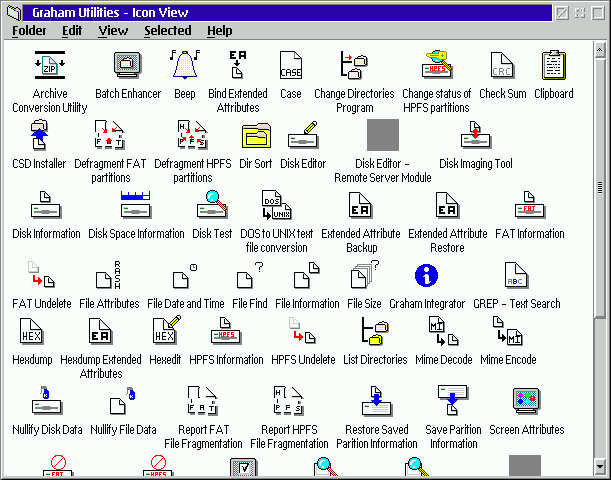This screenshot has width=611, height=480.
Task: Open the Graham Integrator info icon
Action: [x=426, y=276]
